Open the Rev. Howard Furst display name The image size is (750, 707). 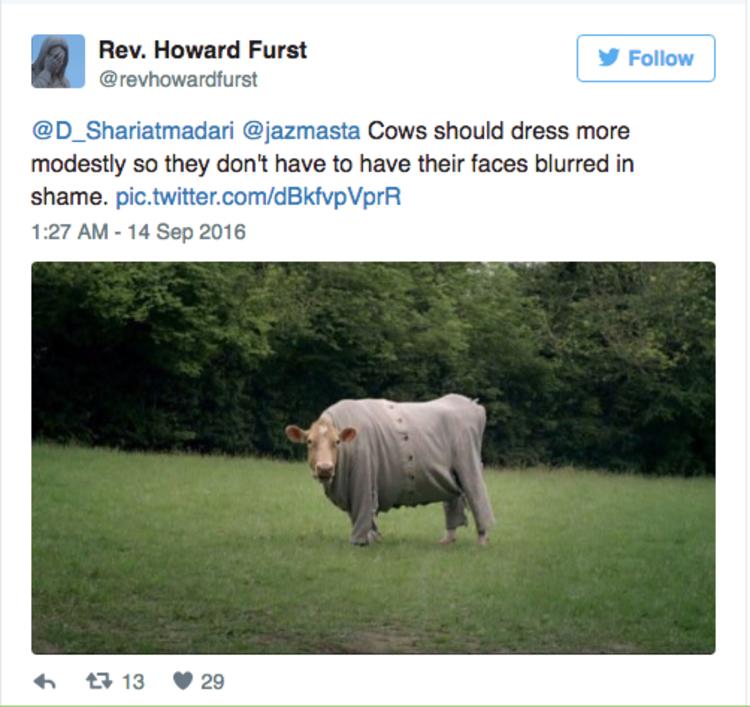point(203,50)
